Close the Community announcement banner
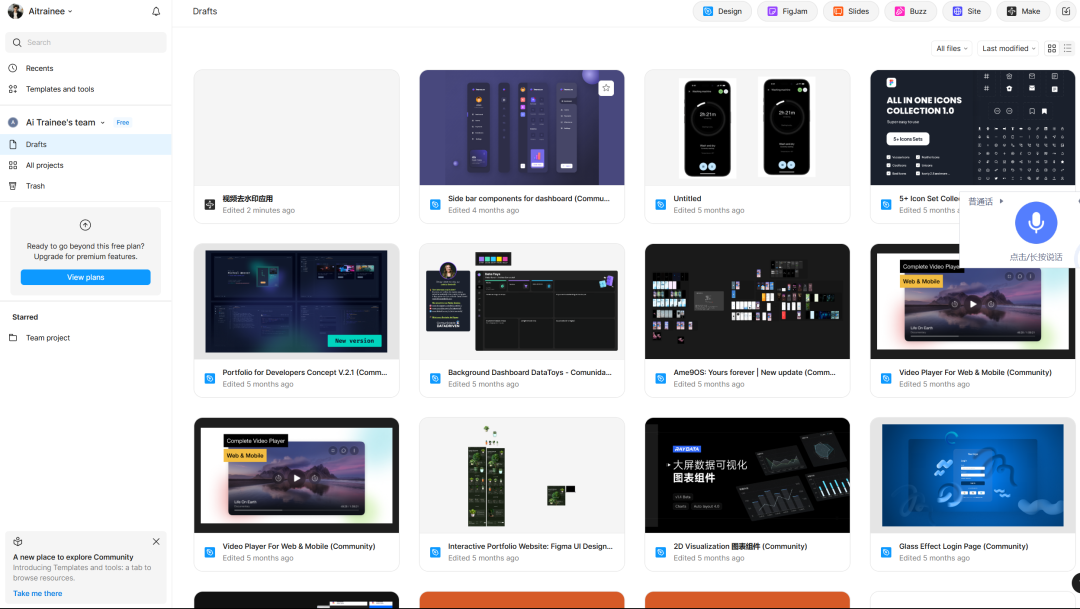The width and height of the screenshot is (1080, 609). 156,541
